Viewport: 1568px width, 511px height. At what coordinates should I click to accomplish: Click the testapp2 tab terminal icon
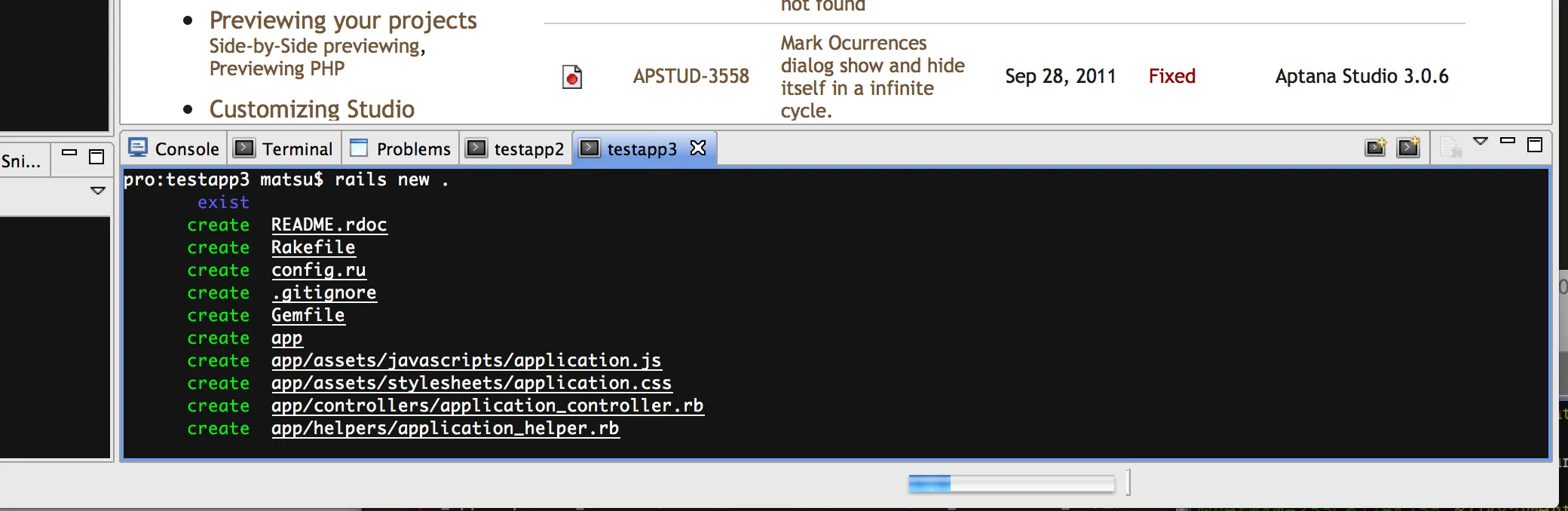(476, 148)
